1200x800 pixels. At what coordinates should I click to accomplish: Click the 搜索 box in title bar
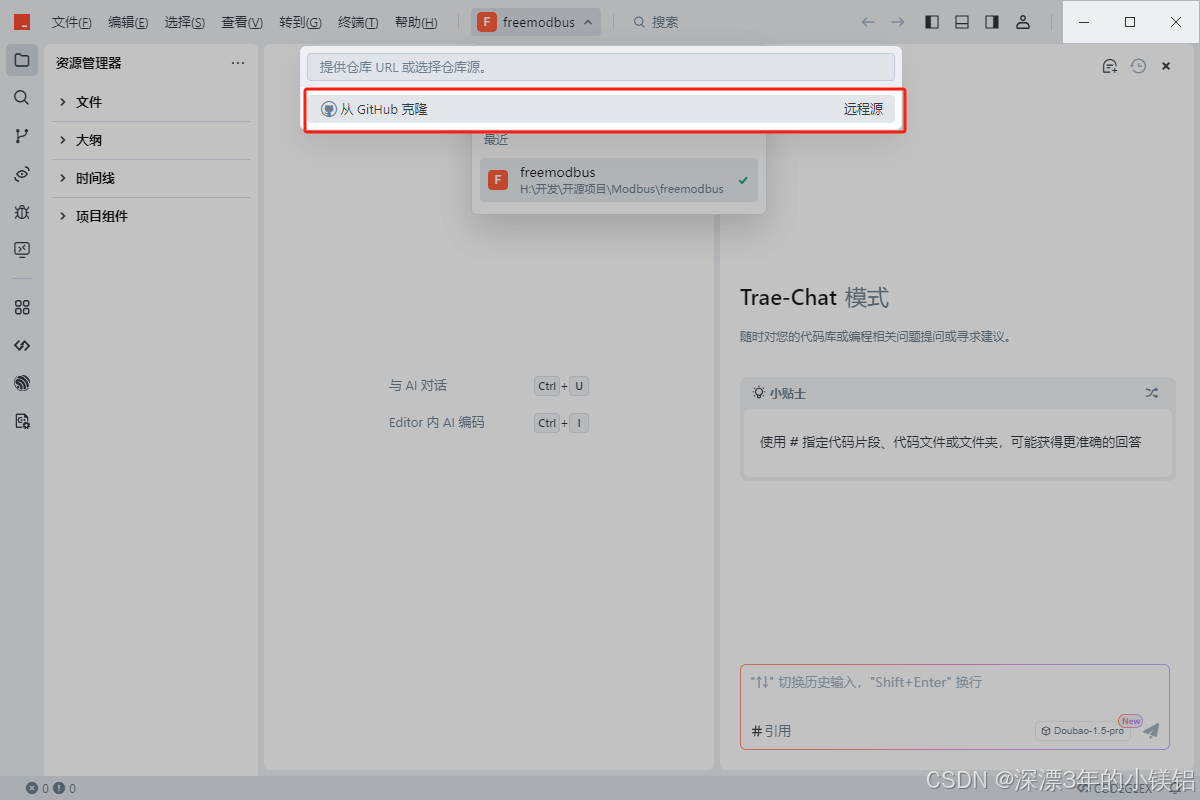pos(656,22)
